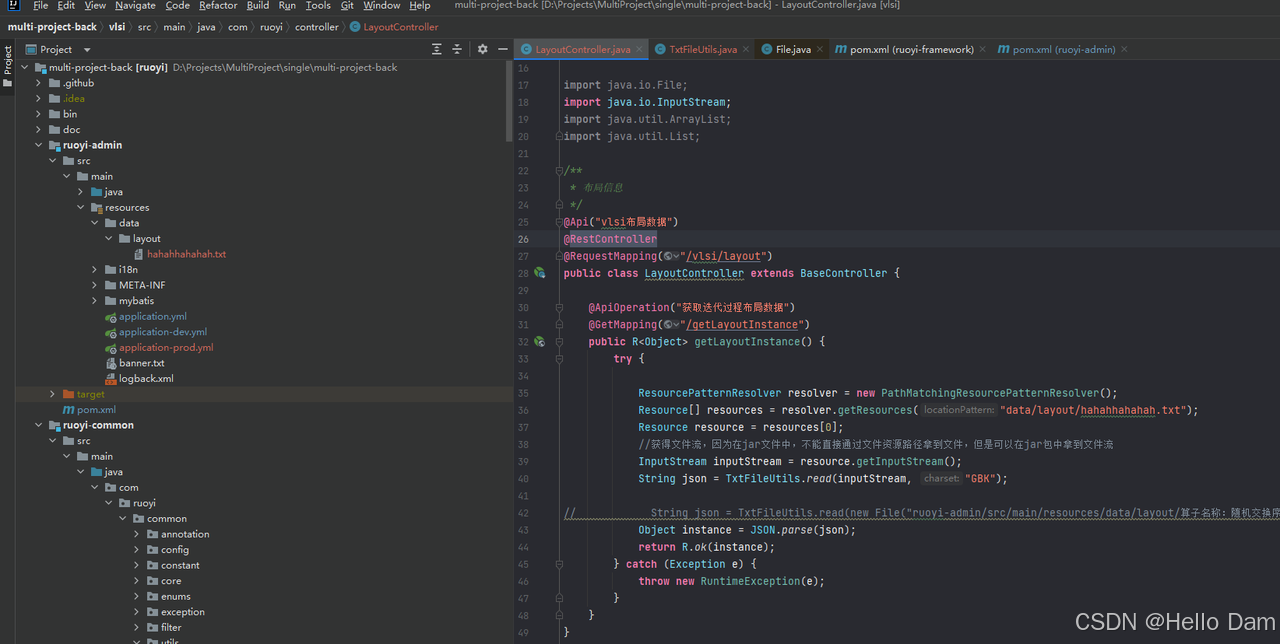Switch to File.java editor tab
1280x644 pixels.
[x=793, y=49]
